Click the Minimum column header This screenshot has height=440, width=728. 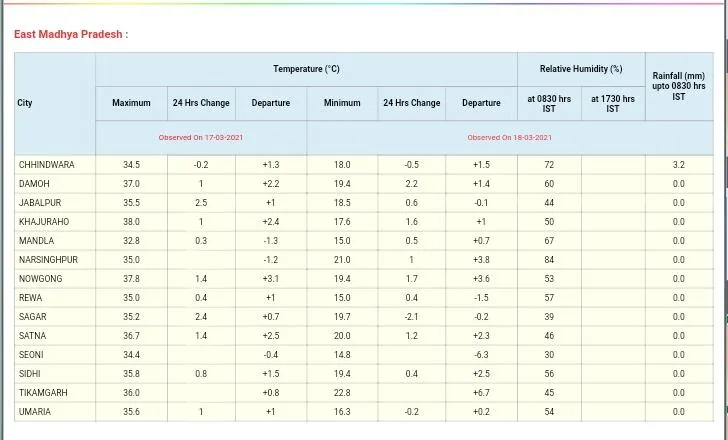pos(342,103)
